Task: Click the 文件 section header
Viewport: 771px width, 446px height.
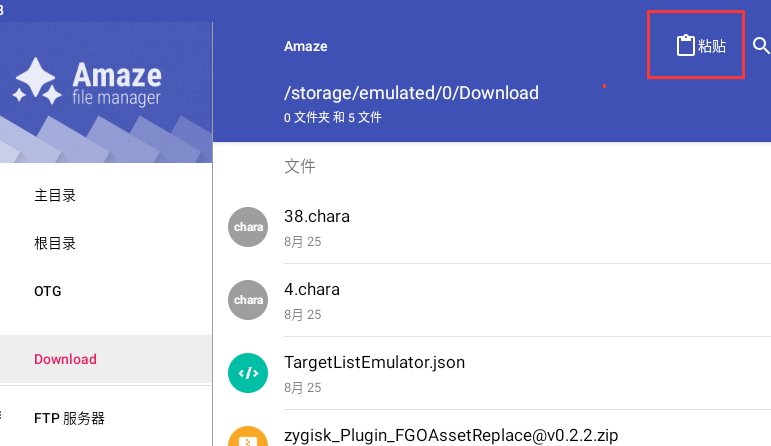Action: coord(299,166)
